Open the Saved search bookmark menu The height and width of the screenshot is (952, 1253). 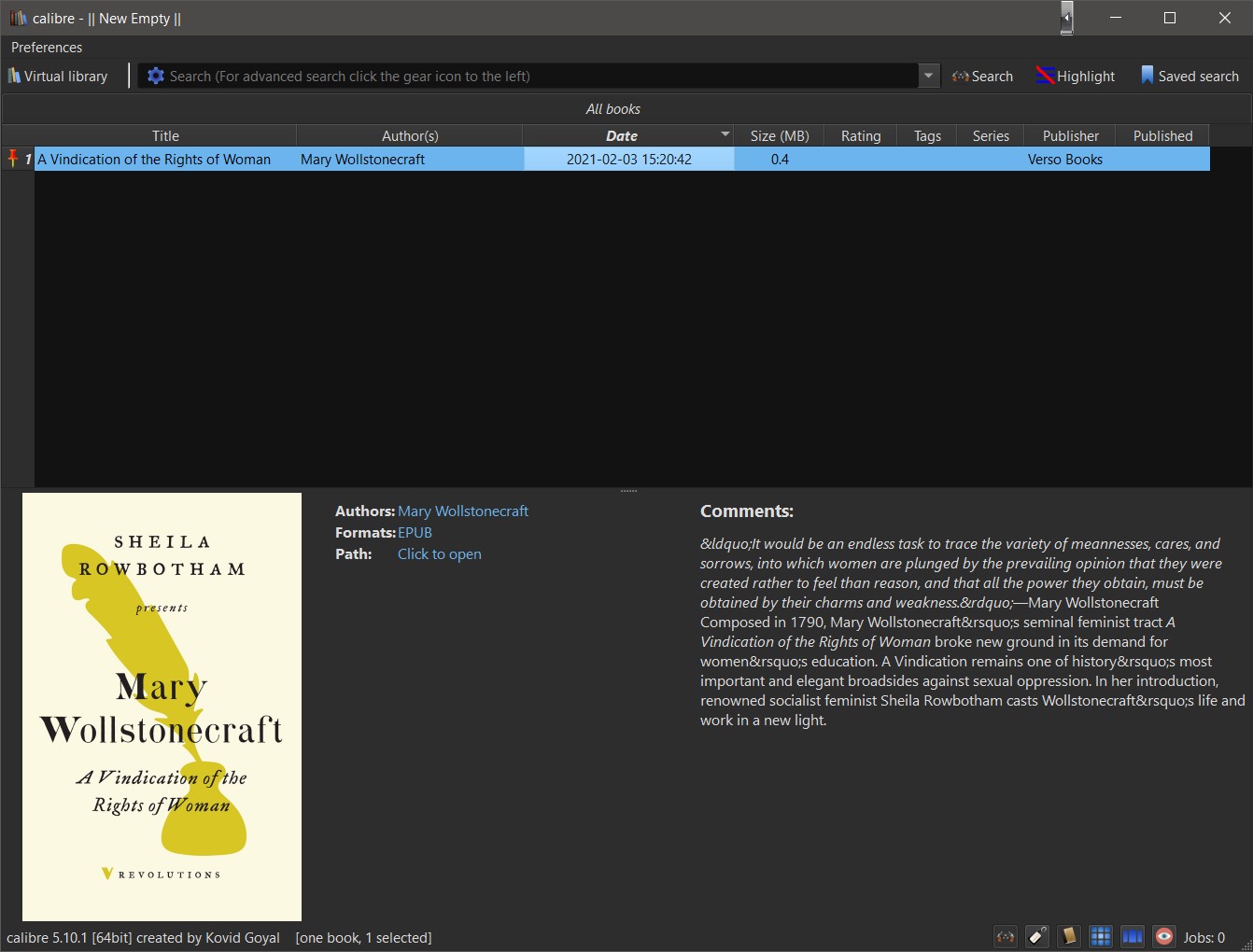pos(1190,77)
